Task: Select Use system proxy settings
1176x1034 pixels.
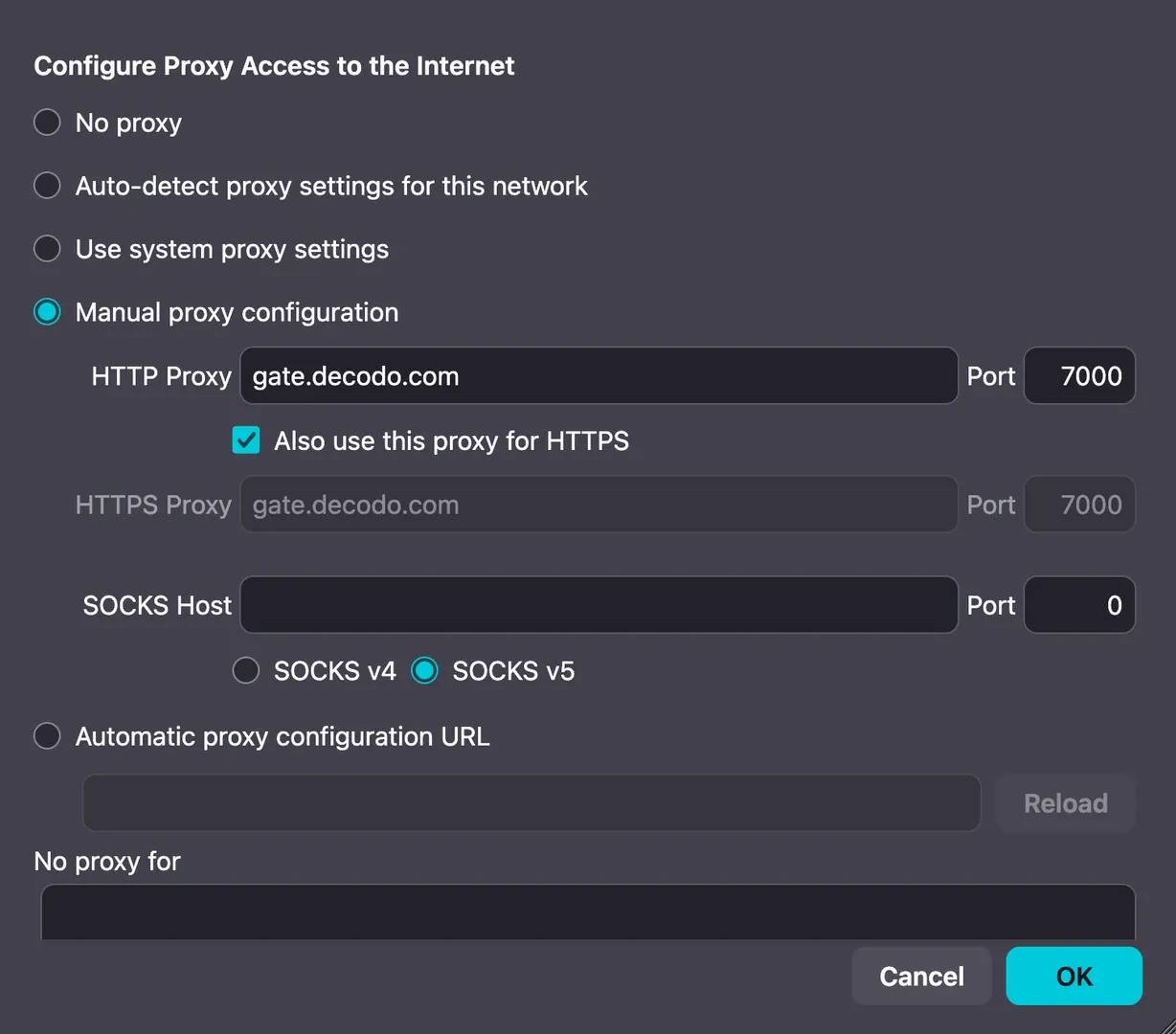Action: click(47, 249)
